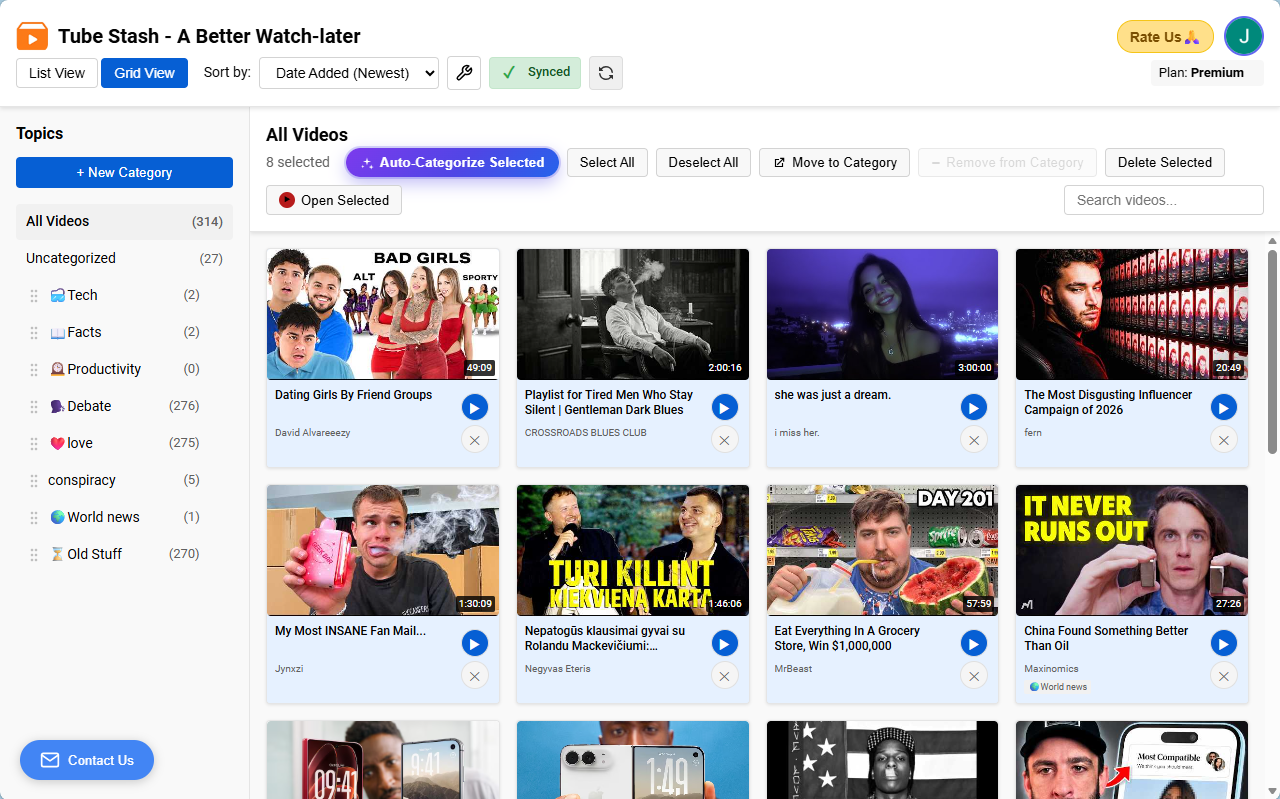Image resolution: width=1280 pixels, height=799 pixels.
Task: Play the Eat Everything In A Grocery Store video
Action: point(974,643)
